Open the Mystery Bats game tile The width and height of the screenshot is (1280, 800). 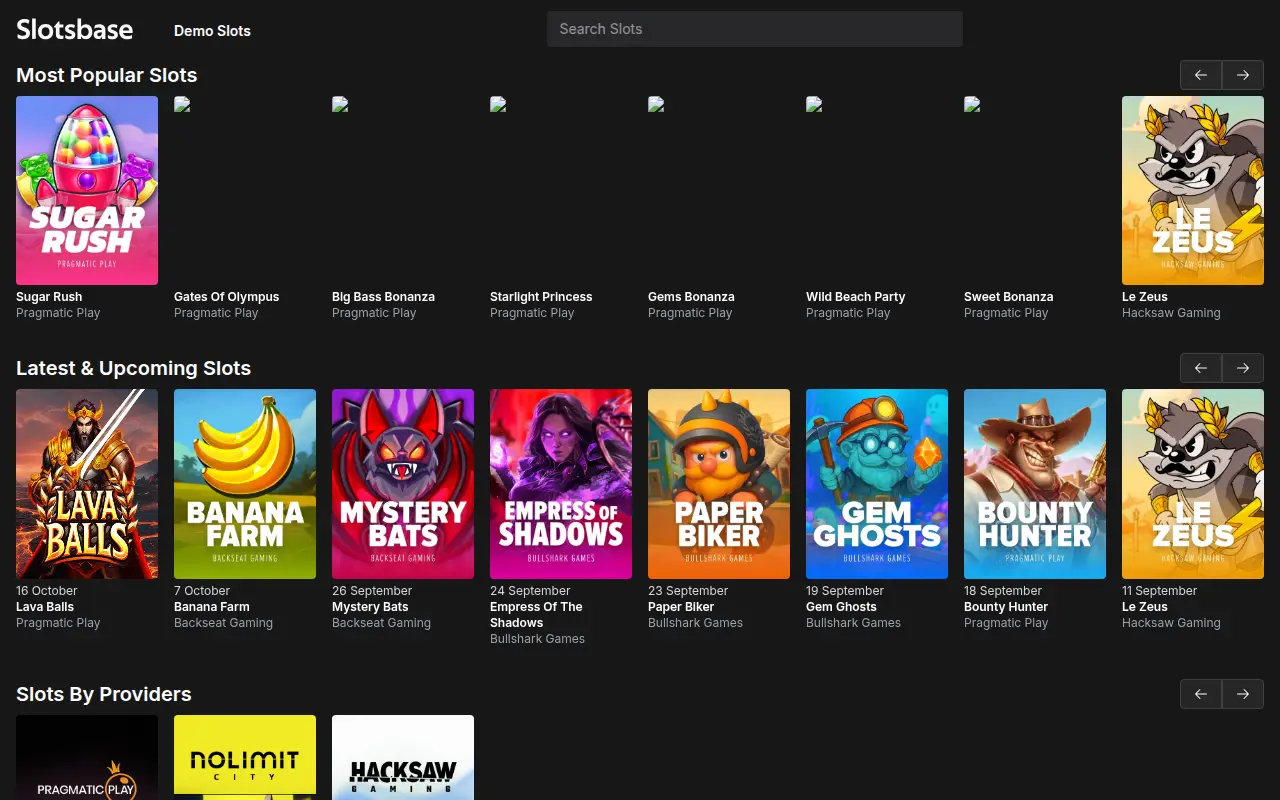click(403, 484)
